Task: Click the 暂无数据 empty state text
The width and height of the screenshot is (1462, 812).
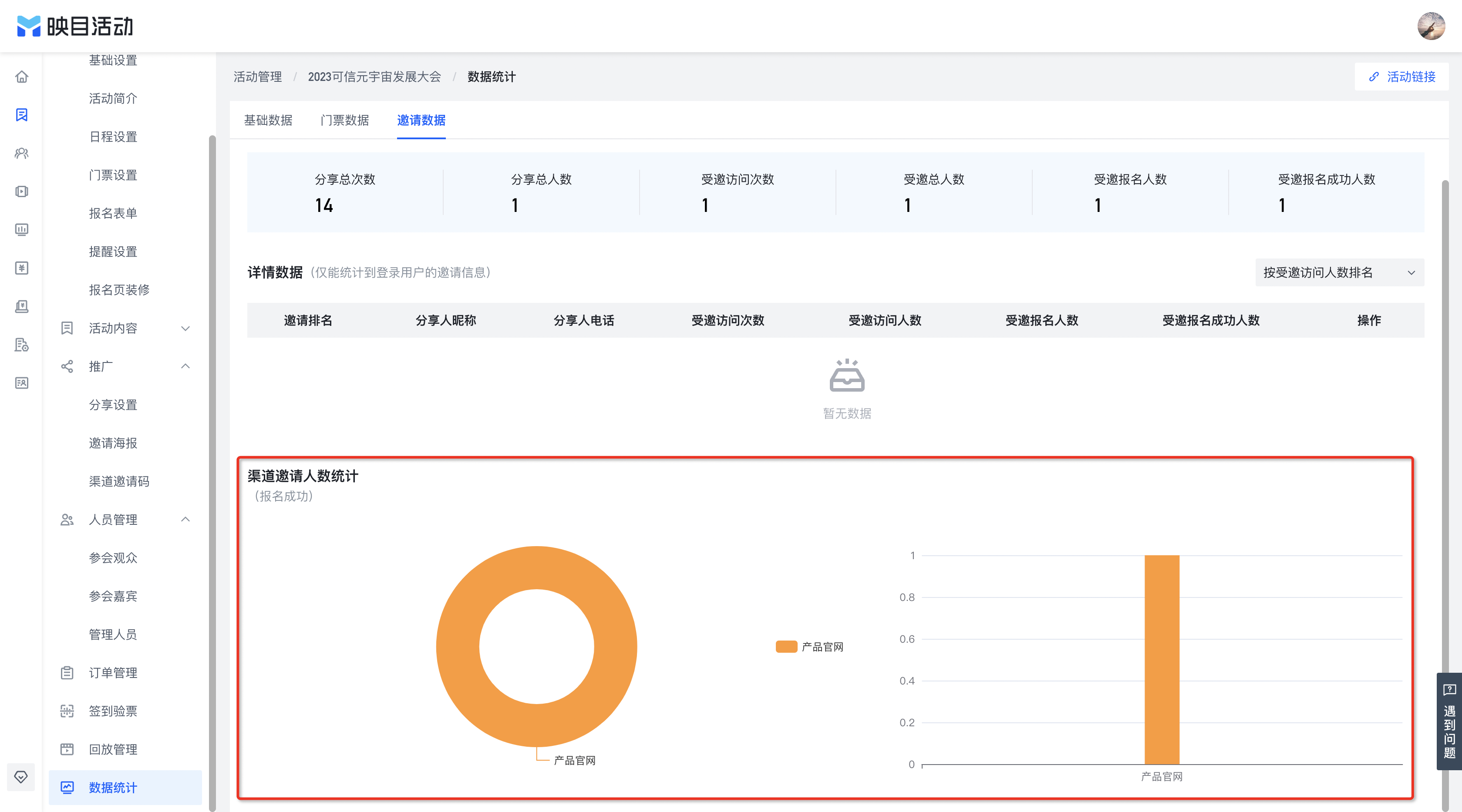Action: click(847, 414)
